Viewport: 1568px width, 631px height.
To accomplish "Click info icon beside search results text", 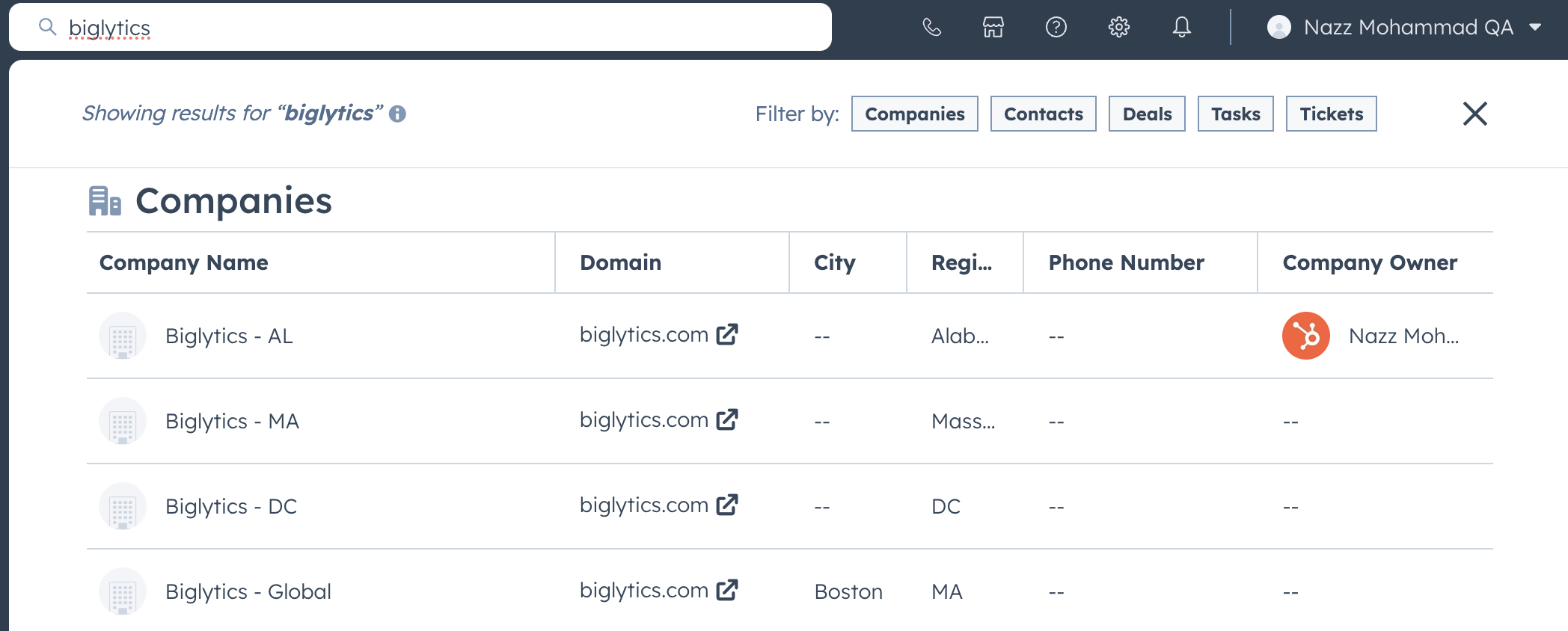I will [397, 114].
